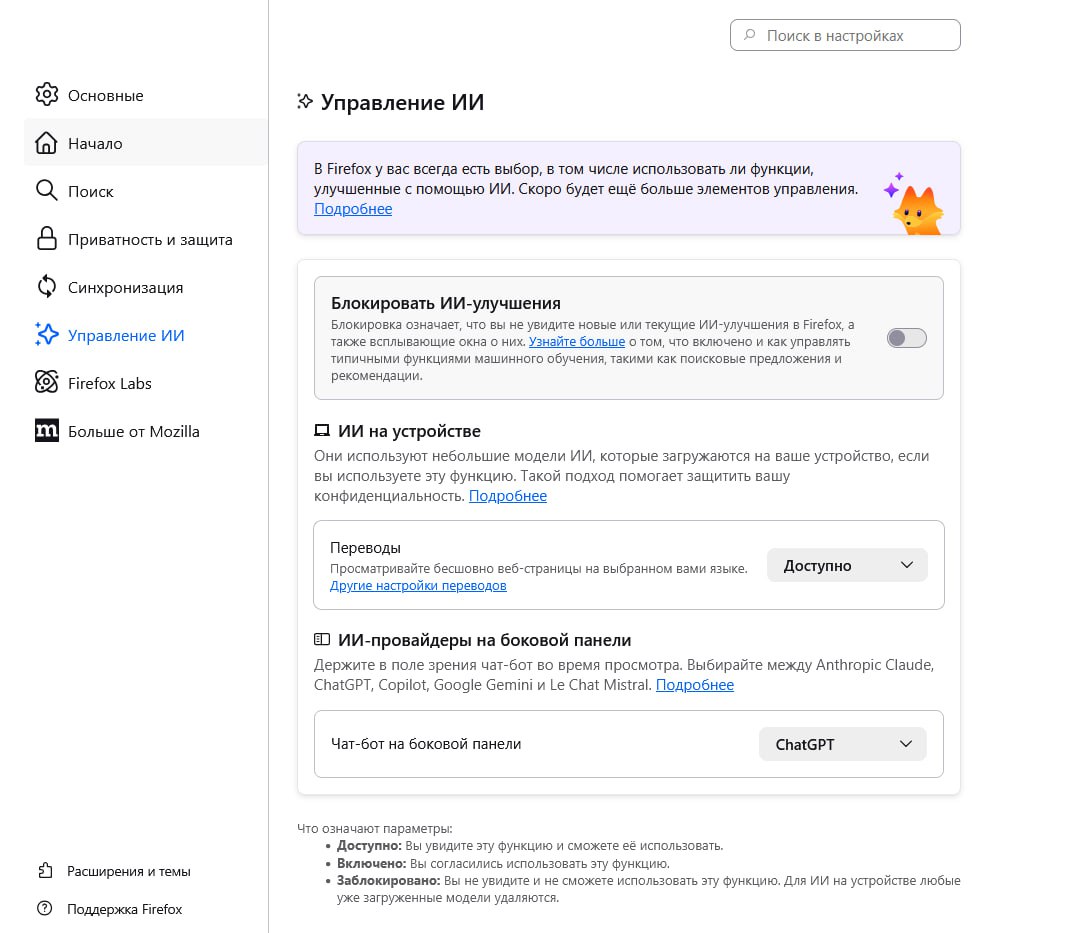Click the padlock icon for Приватность и защита
This screenshot has width=1065, height=933.
click(46, 239)
